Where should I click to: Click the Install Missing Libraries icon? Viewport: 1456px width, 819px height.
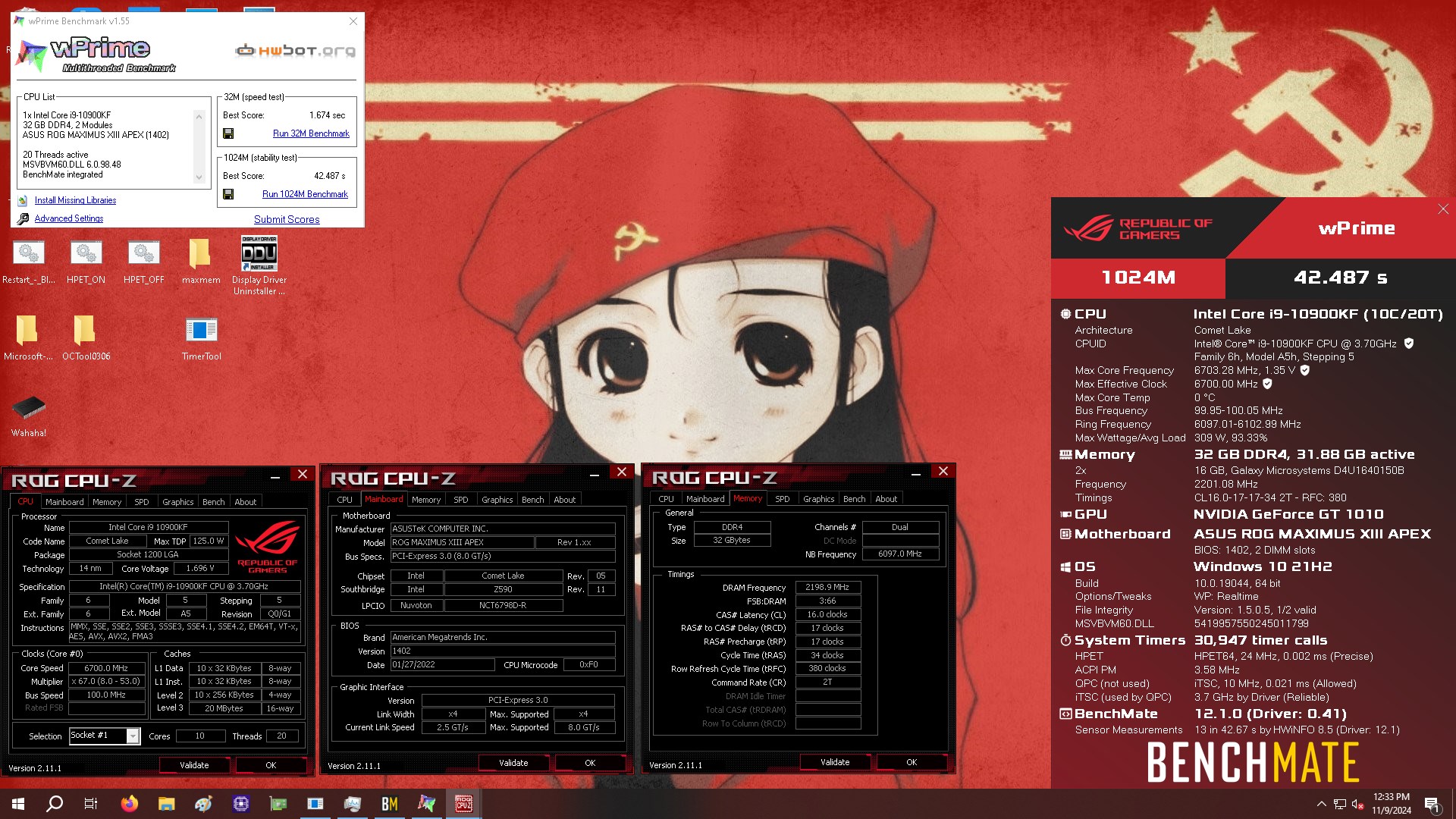[x=23, y=200]
